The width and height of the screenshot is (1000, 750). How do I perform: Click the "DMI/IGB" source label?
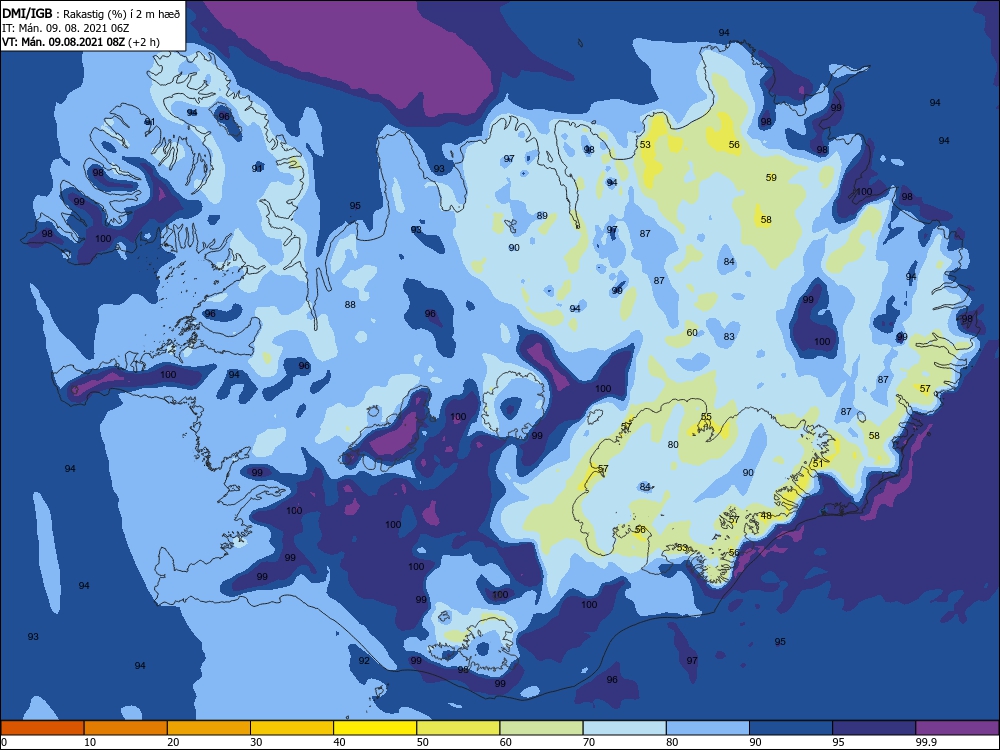coord(26,14)
